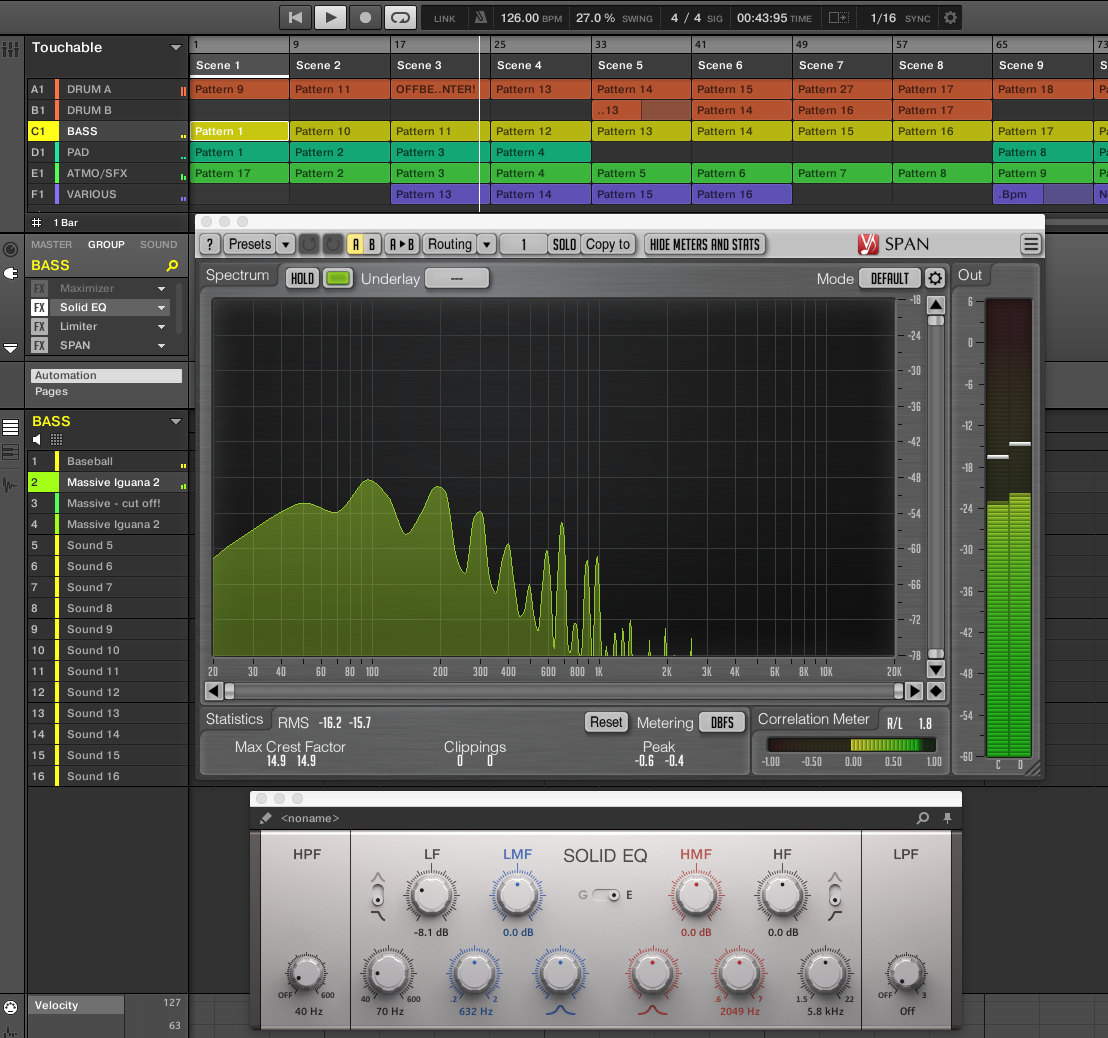Open the settings gear next to SYNC

pyautogui.click(x=950, y=17)
